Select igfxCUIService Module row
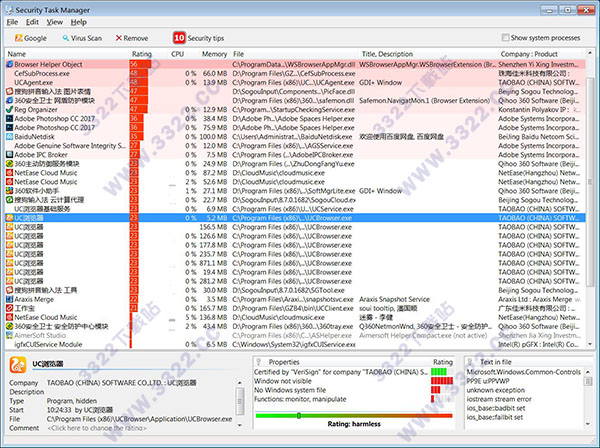Image resolution: width=600 pixels, height=448 pixels. (x=295, y=344)
